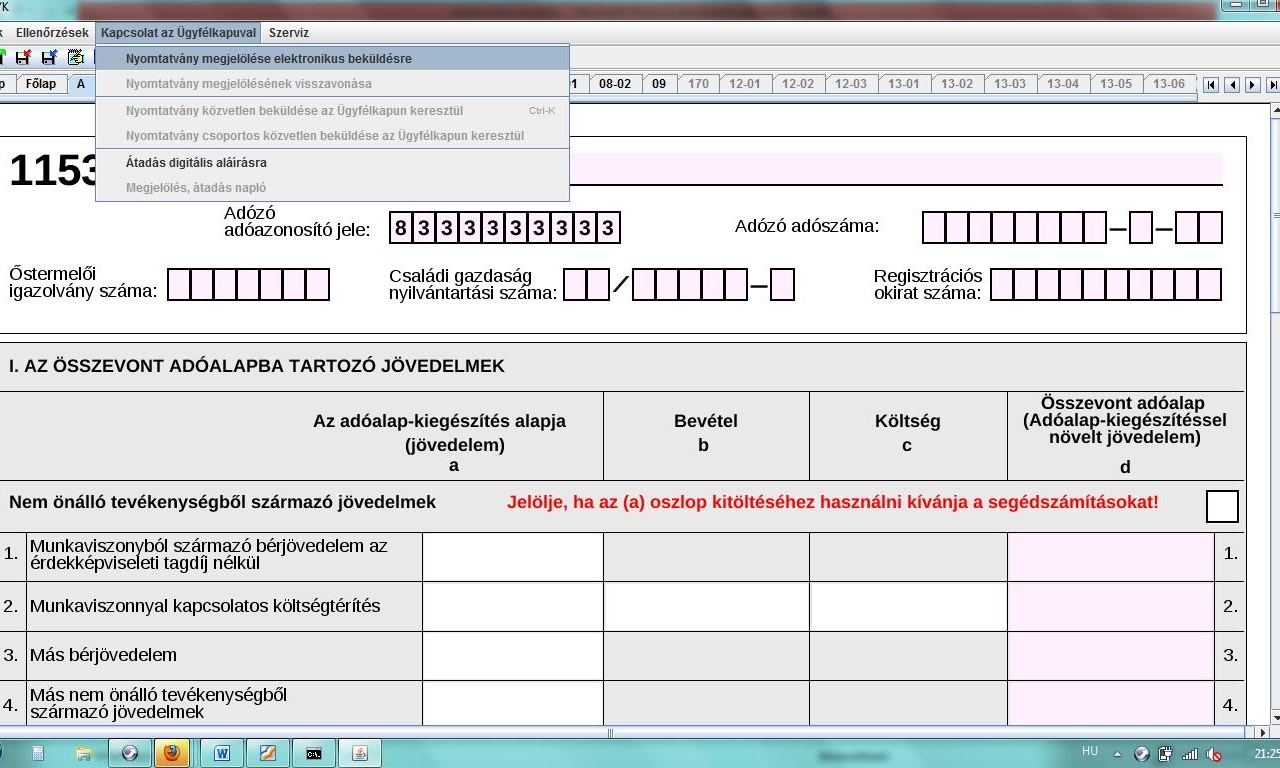
Task: Click row 1 column a income field
Action: (x=513, y=556)
